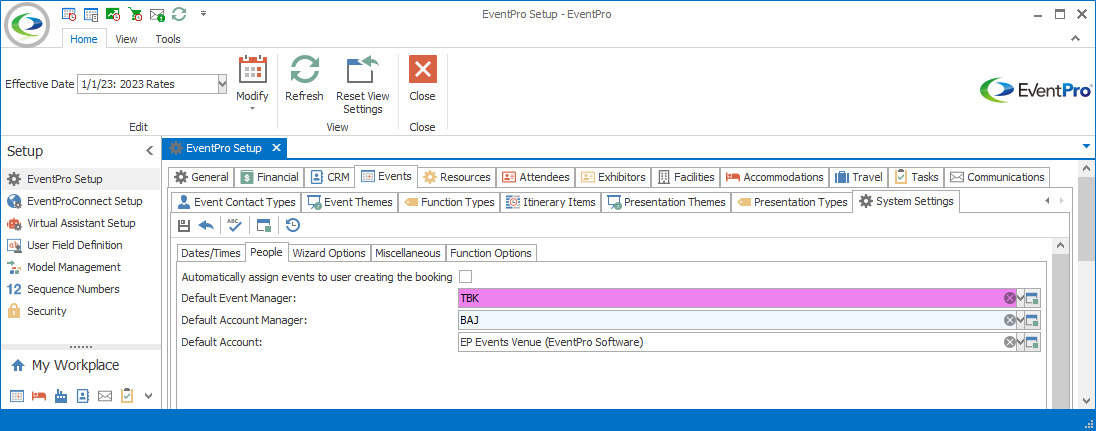Collapse the ribbon with the up chevron

tap(1076, 39)
